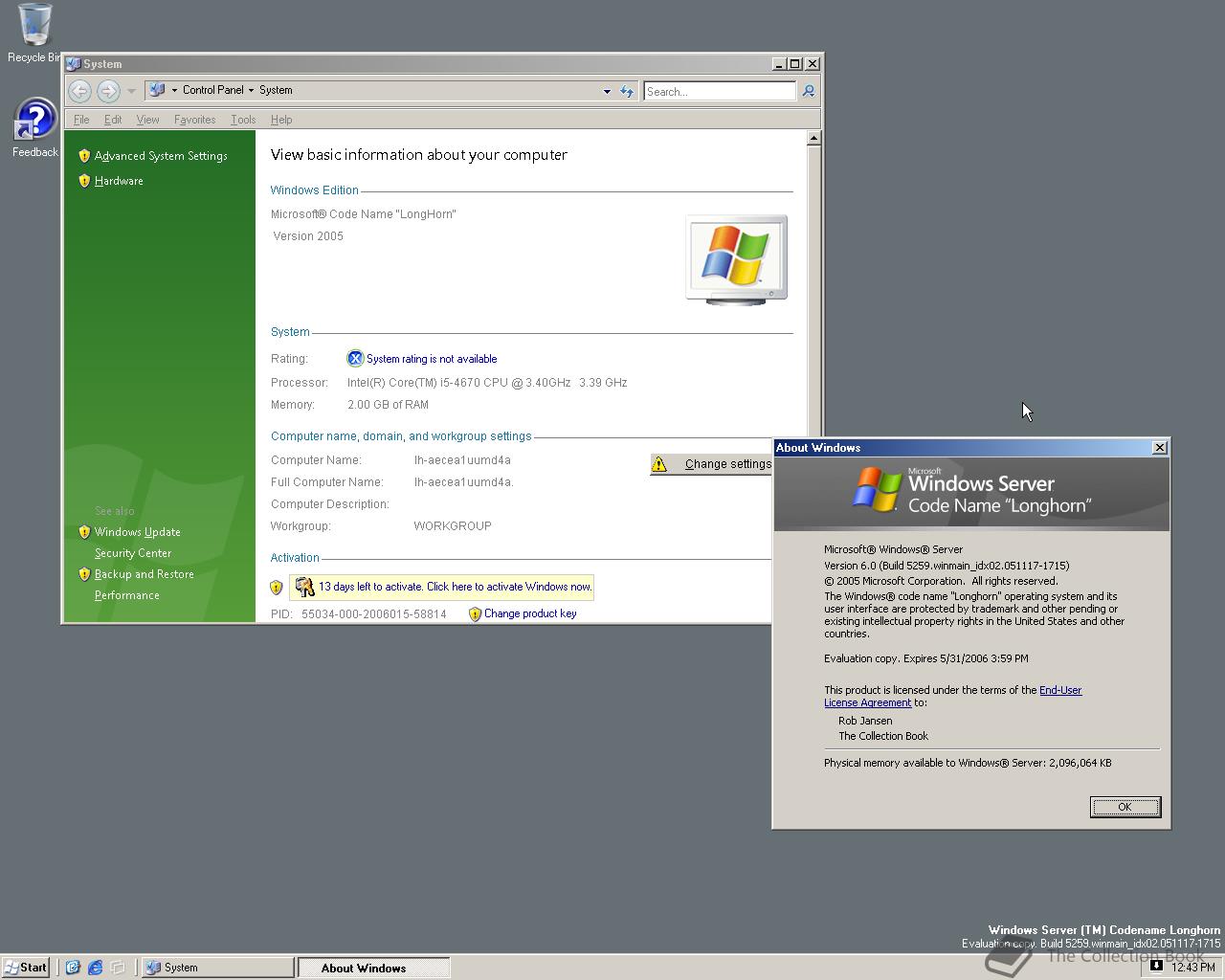Click the blue X rating icon
Screen dimensions: 1225x980
tap(355, 359)
